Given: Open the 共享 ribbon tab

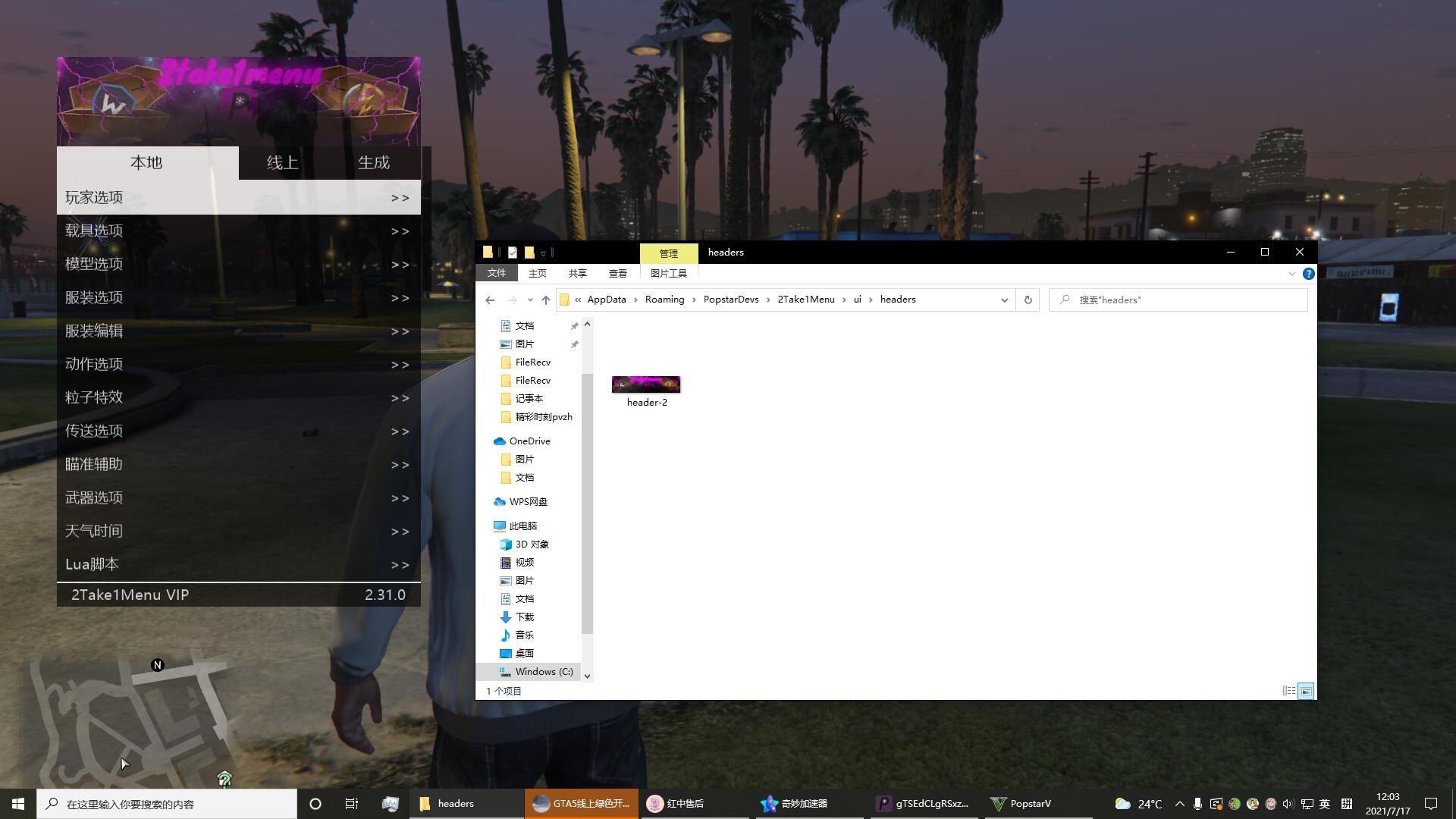Looking at the screenshot, I should click(578, 273).
